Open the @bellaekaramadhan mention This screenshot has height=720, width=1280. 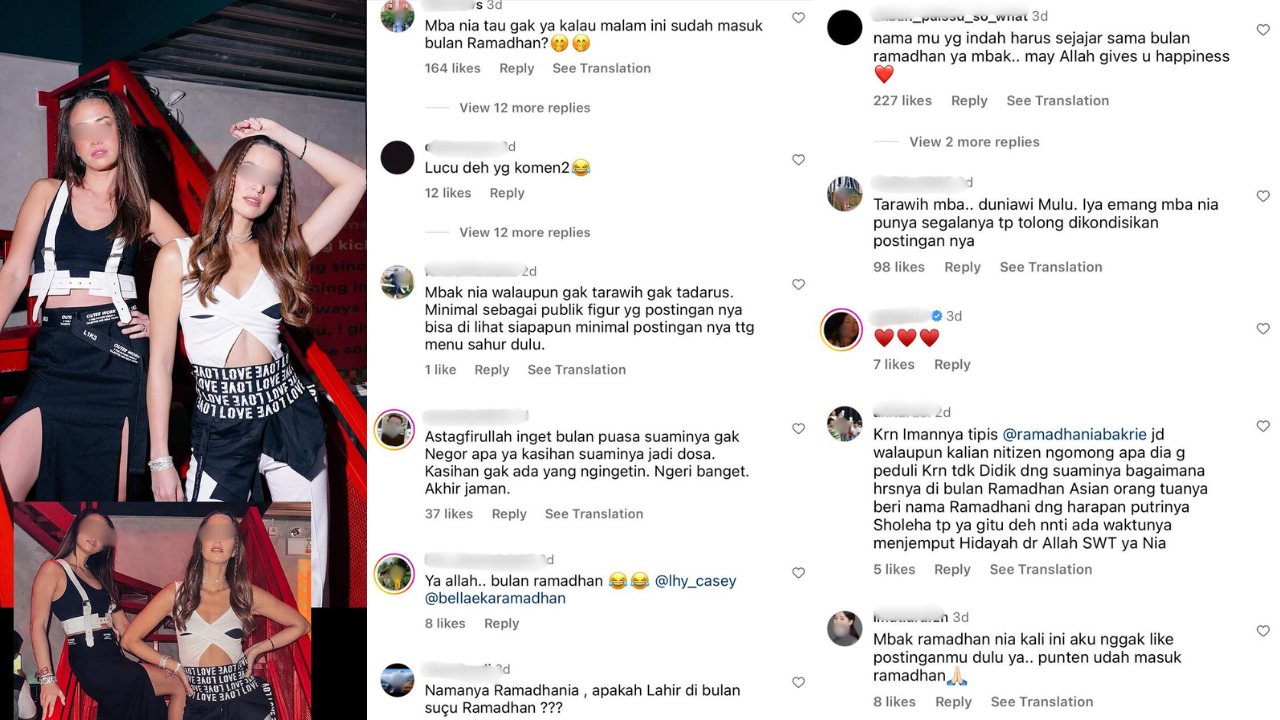point(495,598)
